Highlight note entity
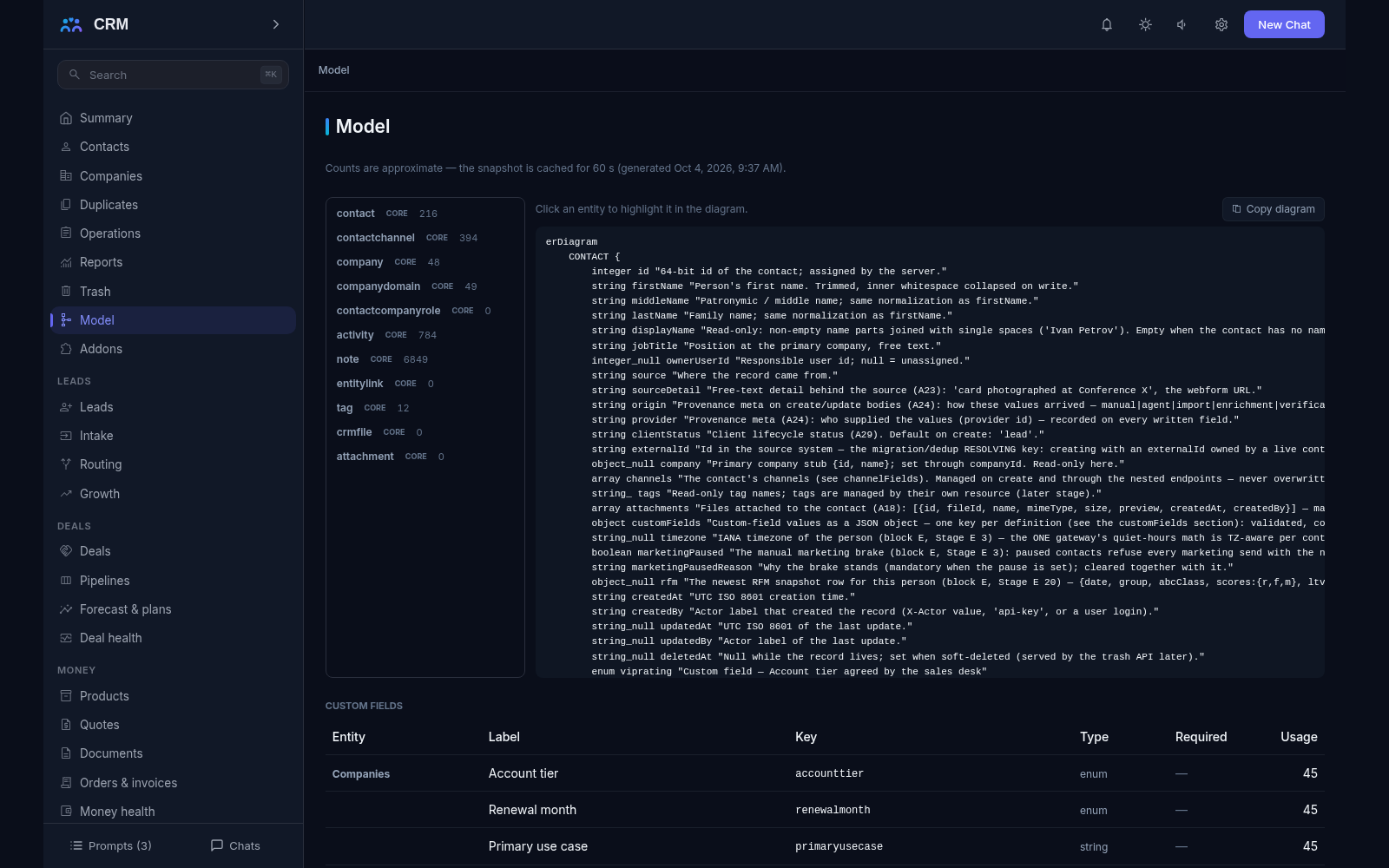 [425, 359]
